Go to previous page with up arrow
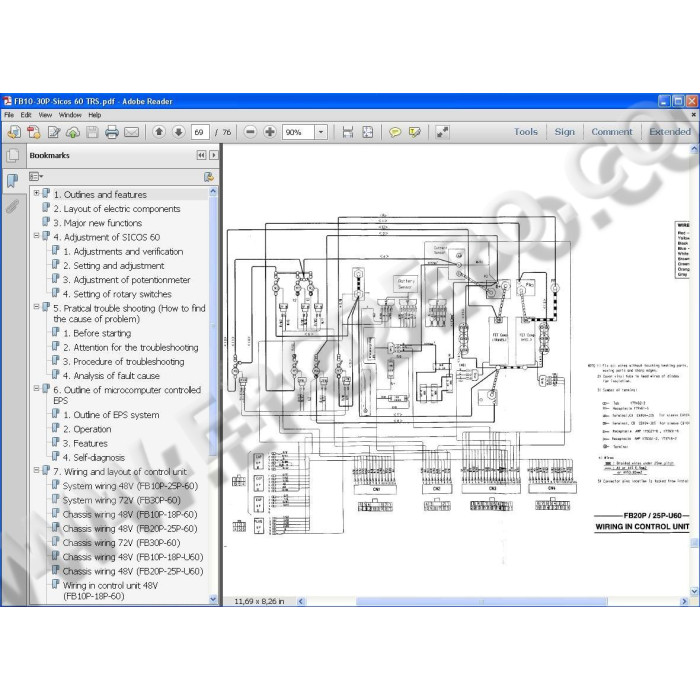700x700 pixels. [159, 132]
